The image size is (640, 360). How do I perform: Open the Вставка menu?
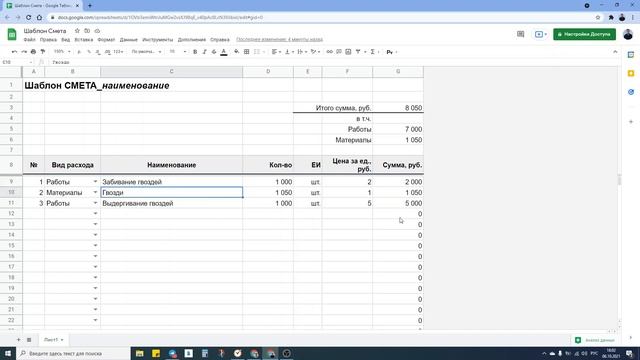tap(84, 40)
